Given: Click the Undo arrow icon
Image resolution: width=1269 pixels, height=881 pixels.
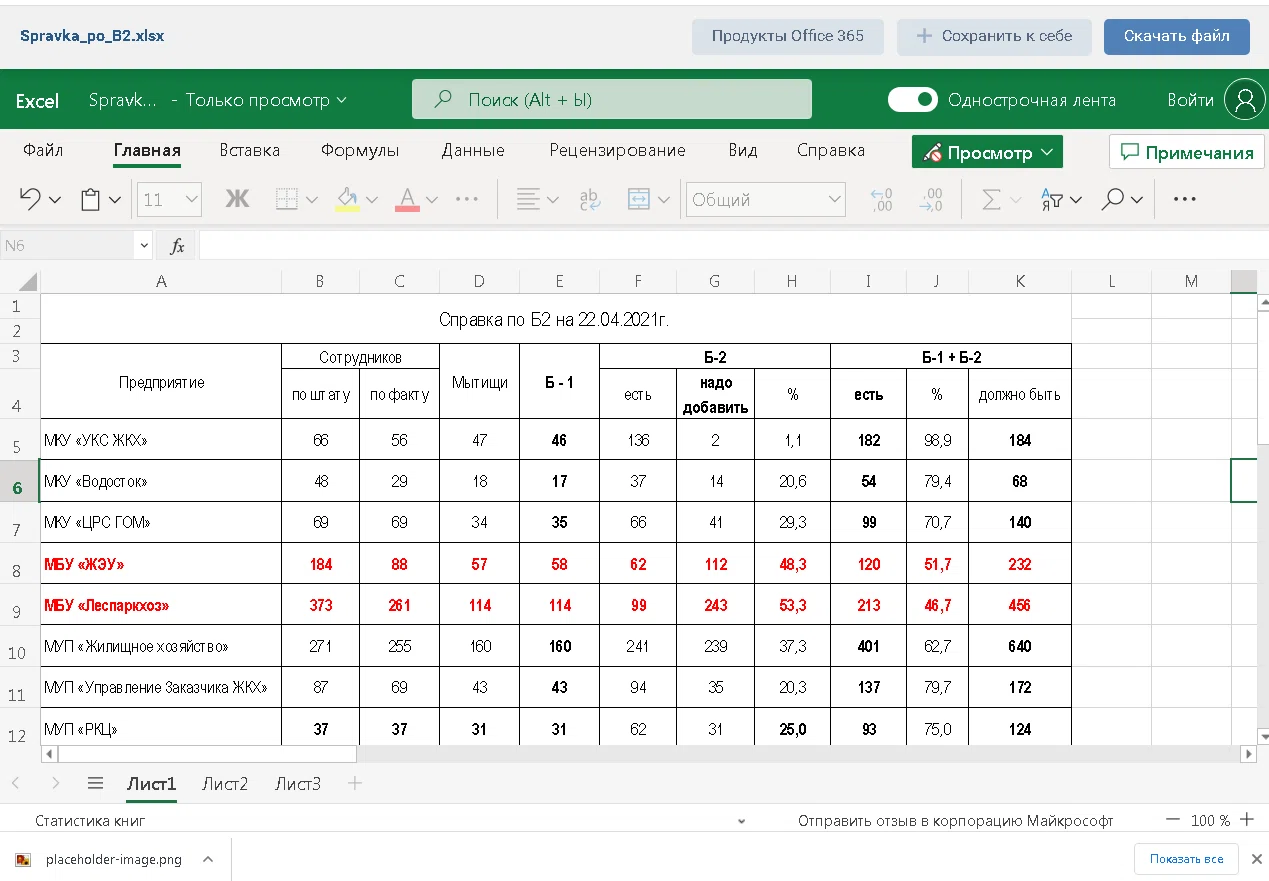Looking at the screenshot, I should pos(30,199).
